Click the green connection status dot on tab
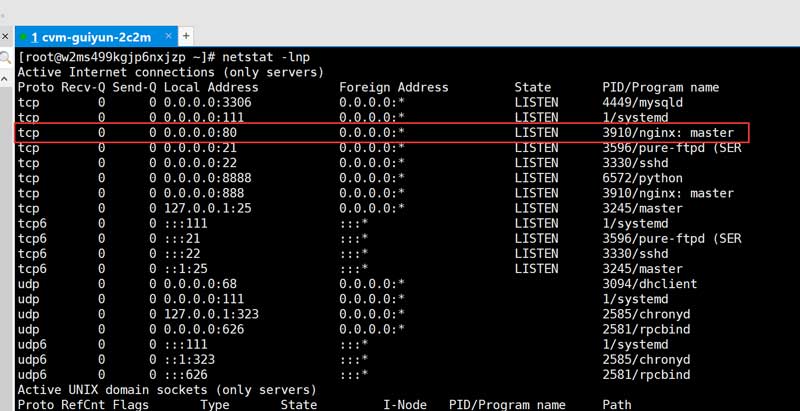The width and height of the screenshot is (800, 411). coord(23,36)
